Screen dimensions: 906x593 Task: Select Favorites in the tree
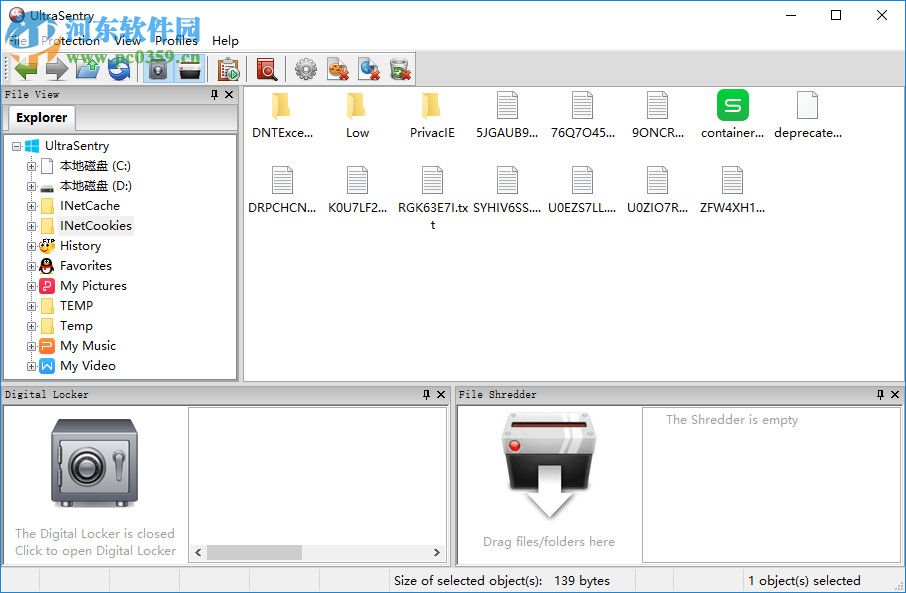pos(86,266)
